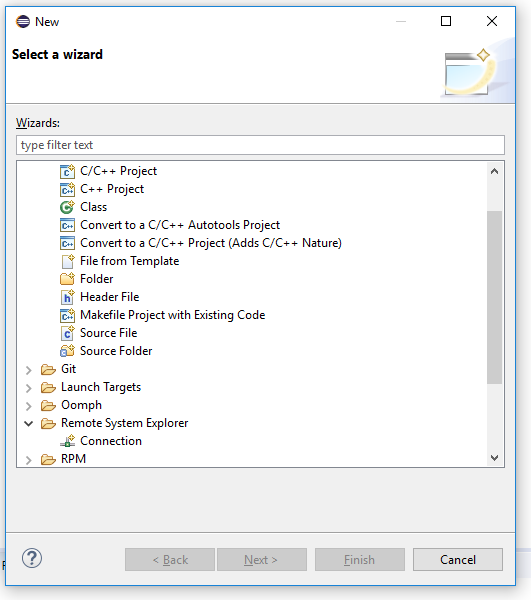The width and height of the screenshot is (531, 600).
Task: Open help via the question mark icon
Action: coord(32,558)
